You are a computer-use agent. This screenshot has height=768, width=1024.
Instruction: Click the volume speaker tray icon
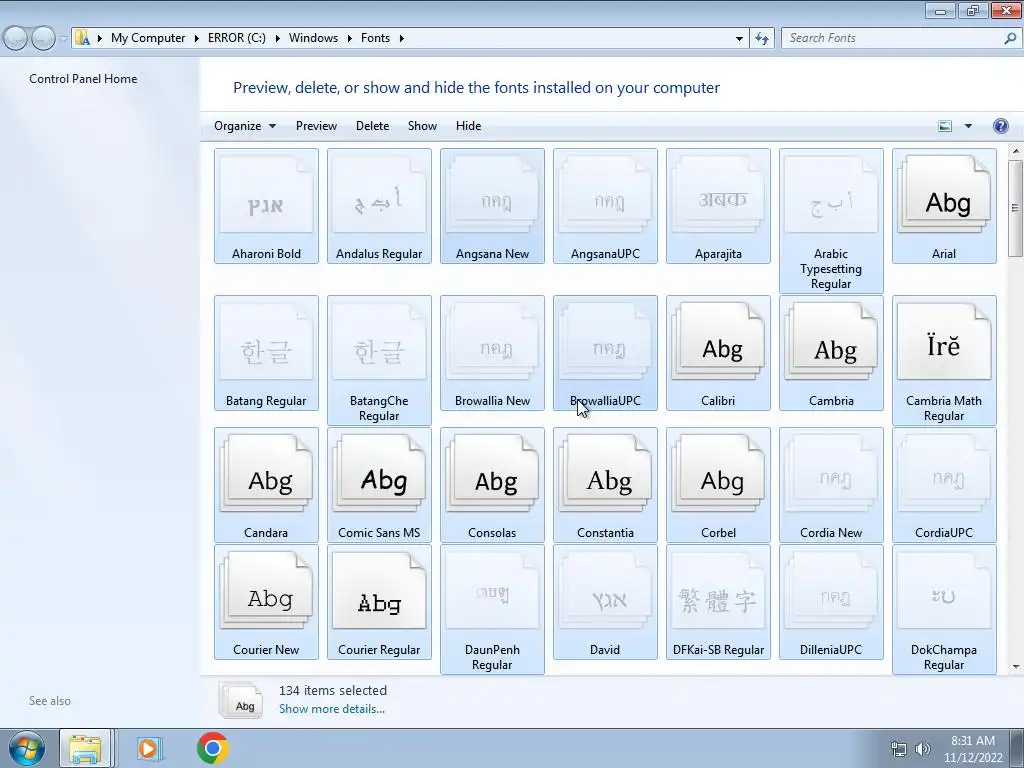click(x=922, y=748)
